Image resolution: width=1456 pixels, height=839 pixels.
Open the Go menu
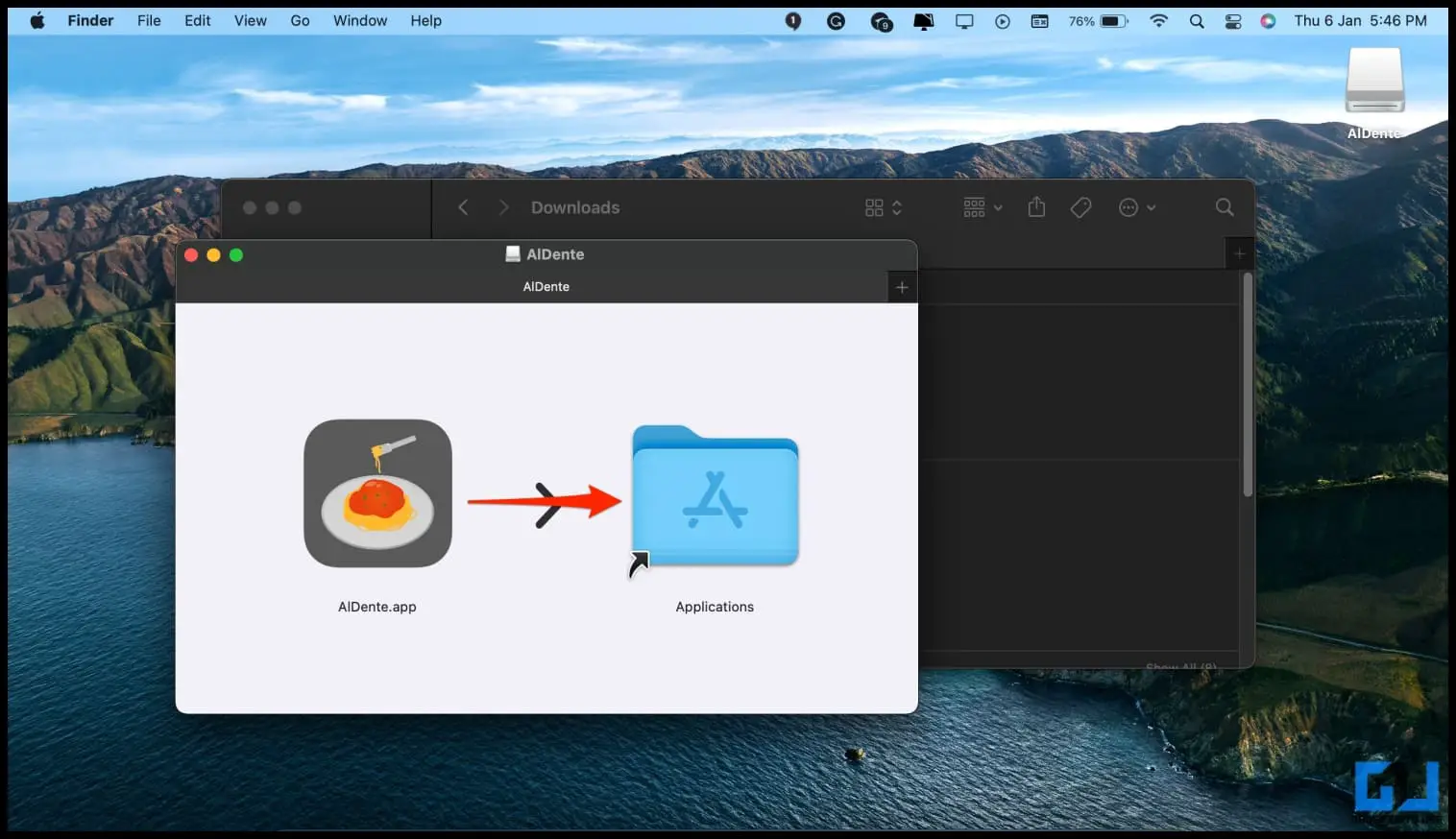coord(301,20)
